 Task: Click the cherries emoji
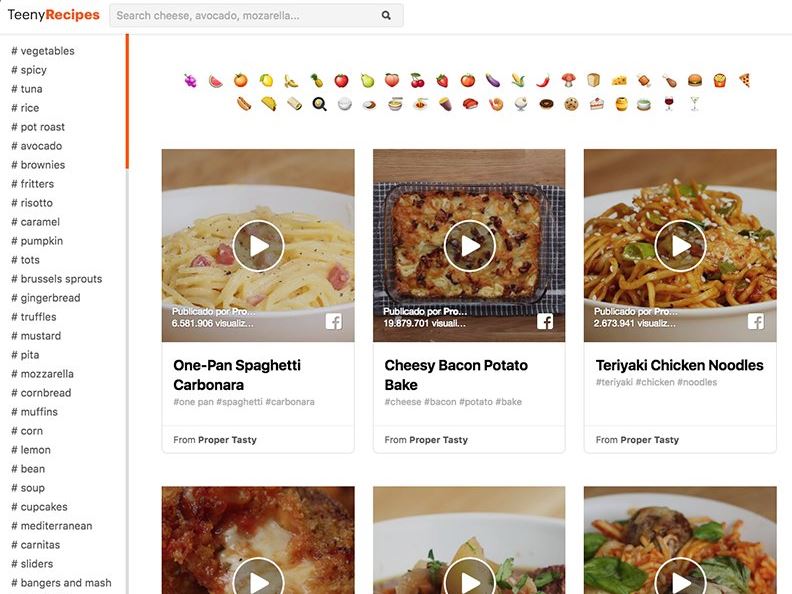pos(418,80)
